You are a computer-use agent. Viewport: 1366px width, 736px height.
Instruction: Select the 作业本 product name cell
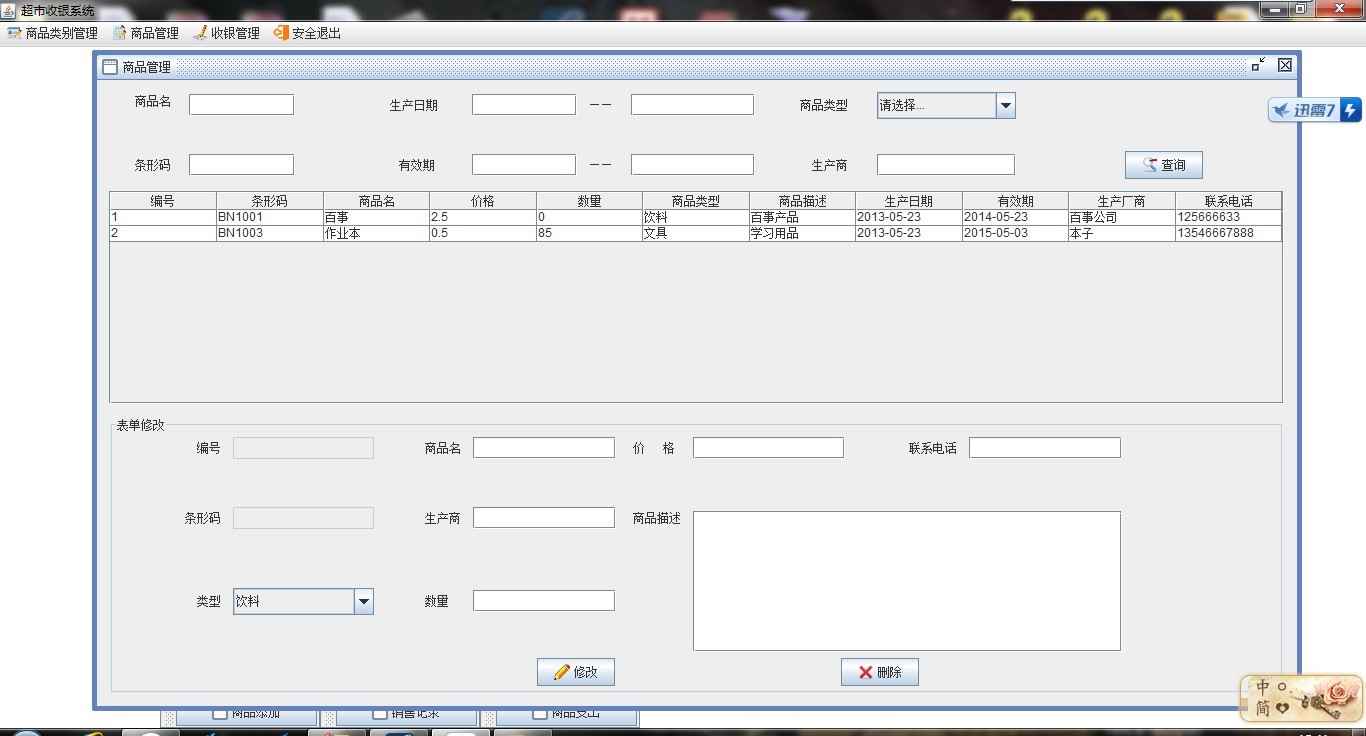point(376,233)
